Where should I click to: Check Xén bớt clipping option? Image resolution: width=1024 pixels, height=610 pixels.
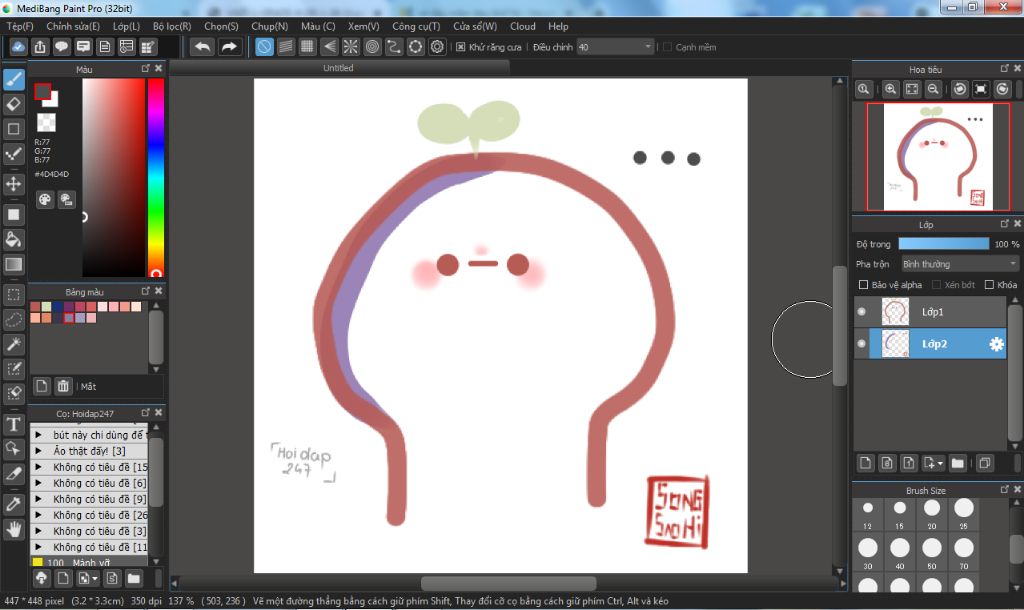[x=936, y=285]
